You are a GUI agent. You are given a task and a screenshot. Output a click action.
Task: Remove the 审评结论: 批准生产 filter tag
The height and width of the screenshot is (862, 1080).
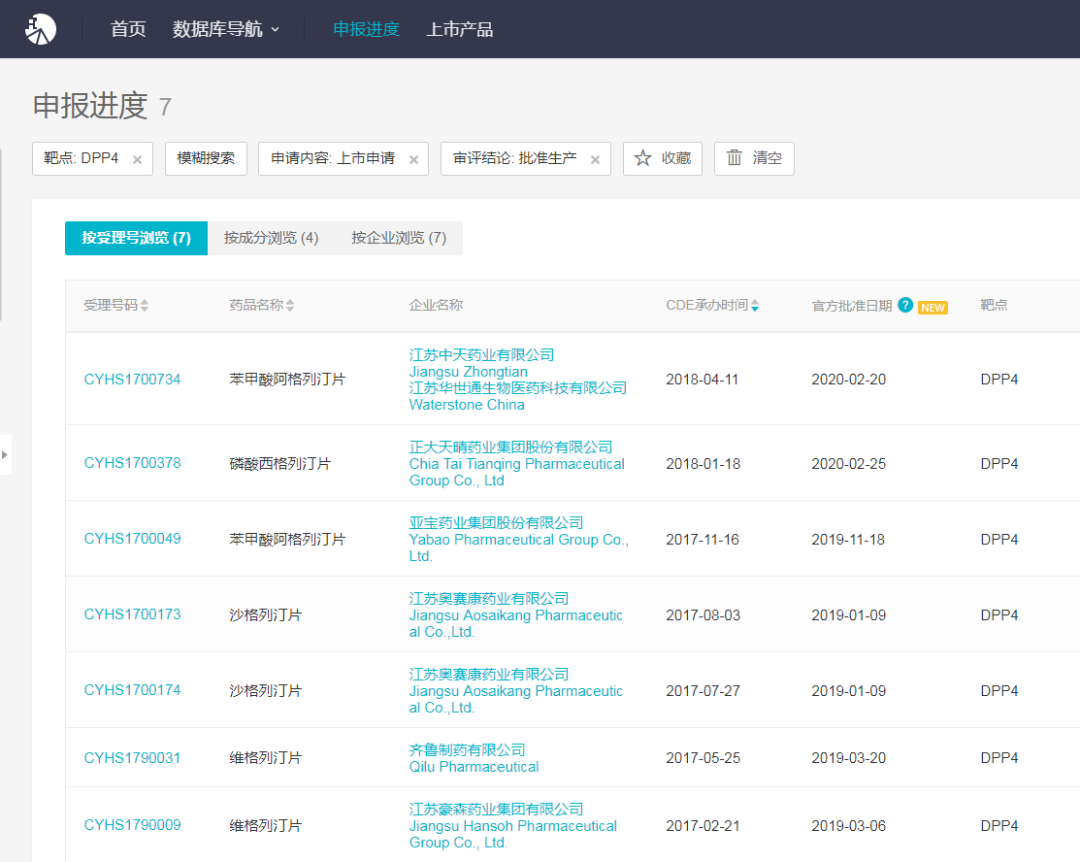[595, 160]
